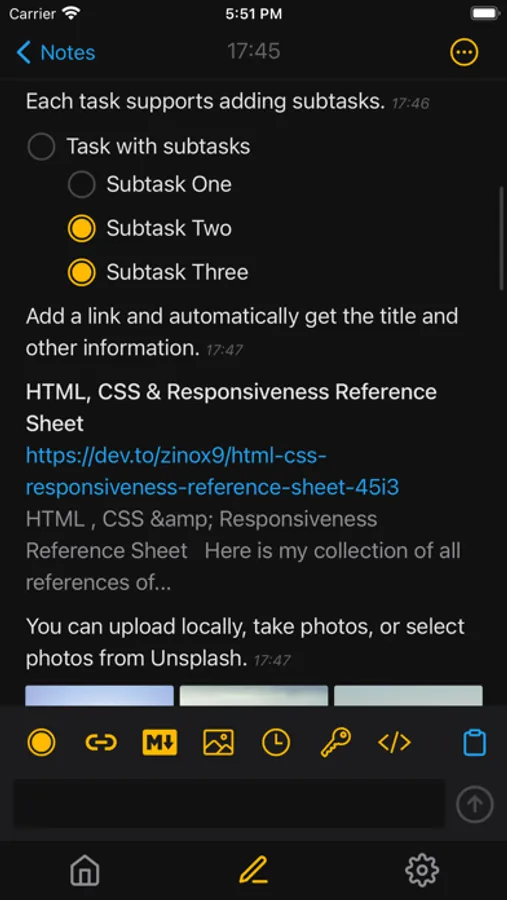
Task: Uncheck Subtask Two
Action: [x=82, y=228]
